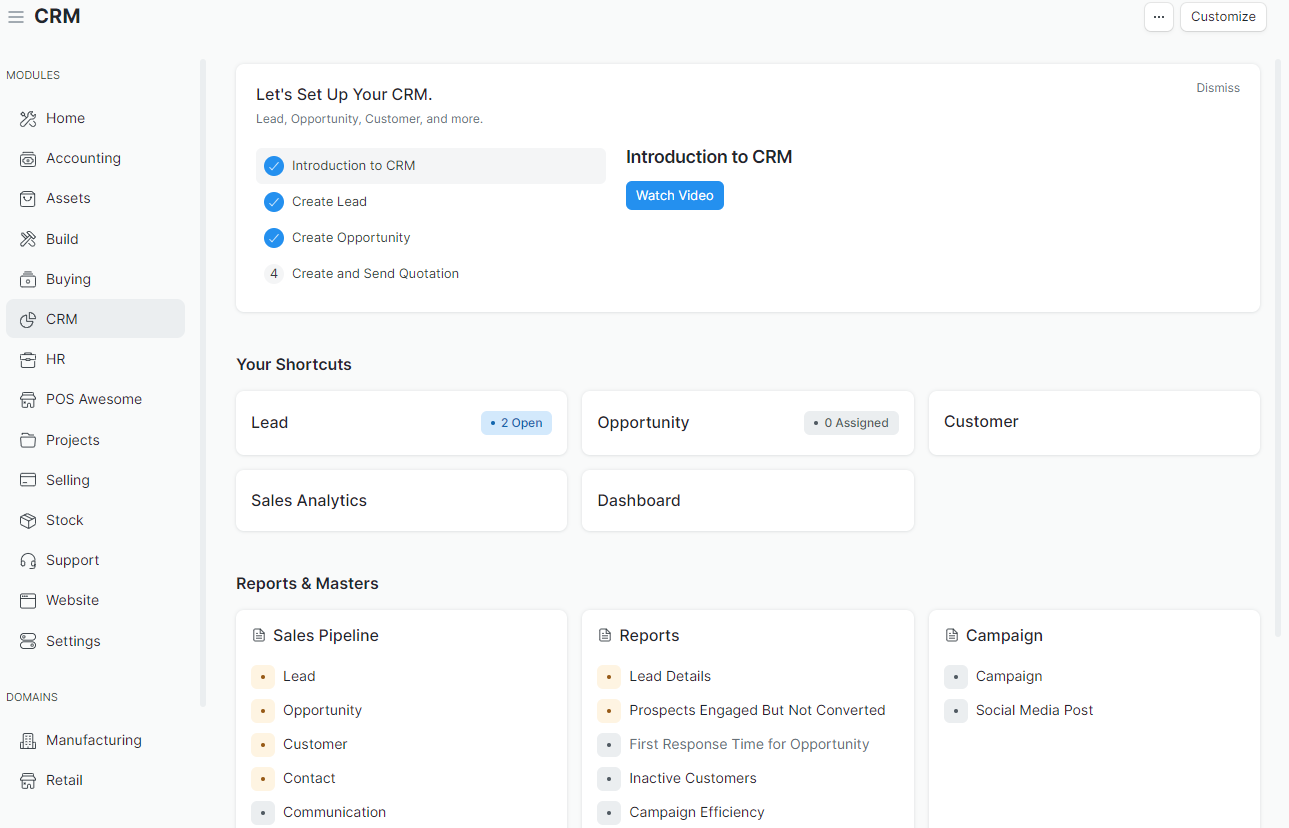Open the Support module

pyautogui.click(x=72, y=560)
